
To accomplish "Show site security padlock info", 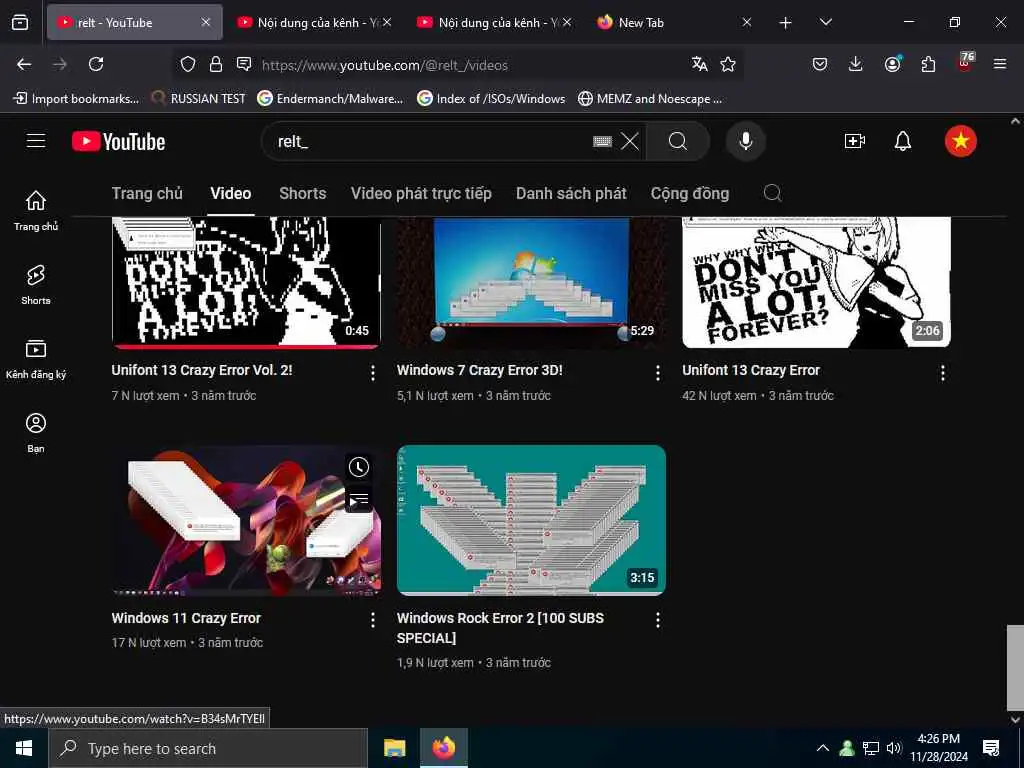I will (216, 64).
